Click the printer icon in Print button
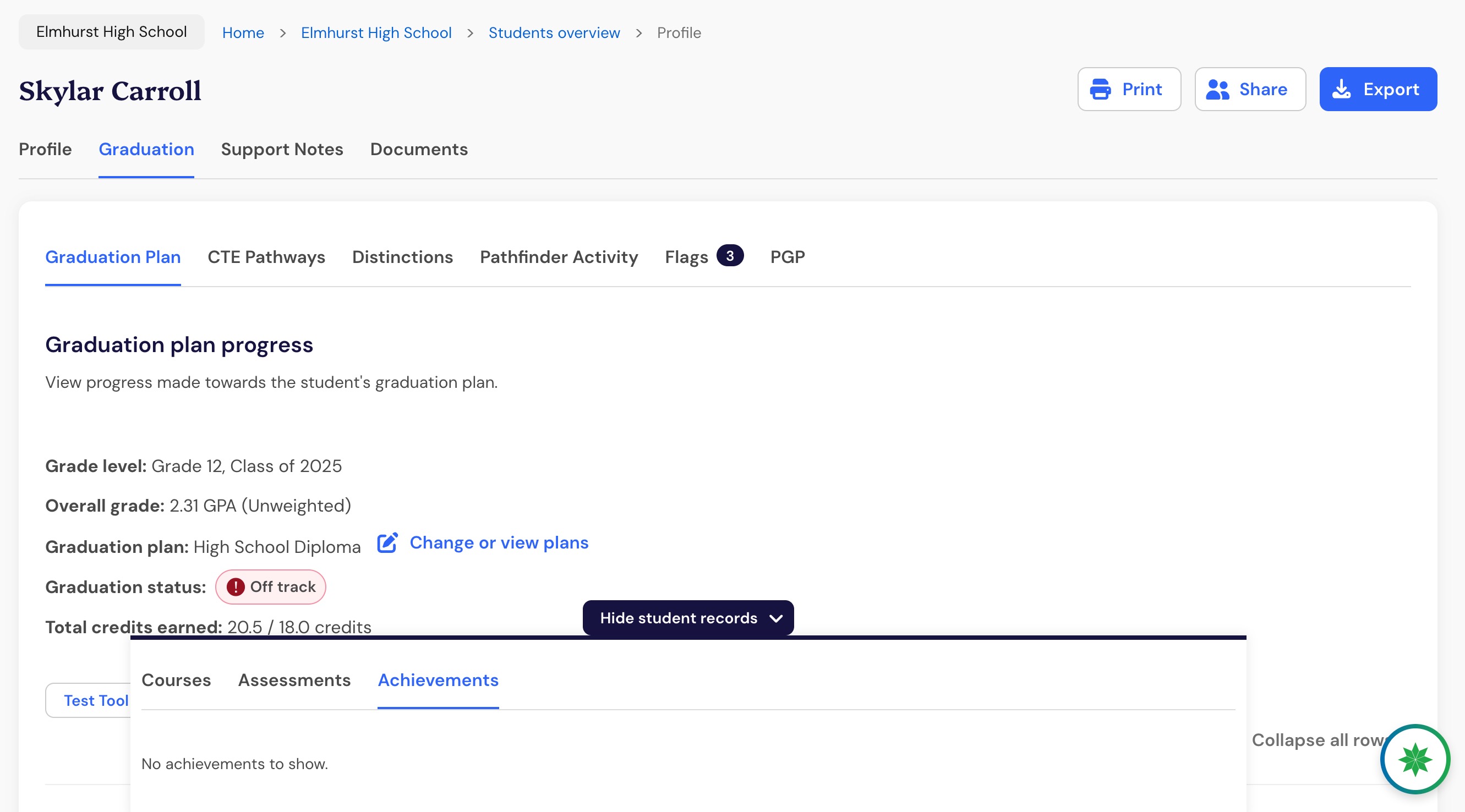Image resolution: width=1465 pixels, height=812 pixels. point(1100,89)
